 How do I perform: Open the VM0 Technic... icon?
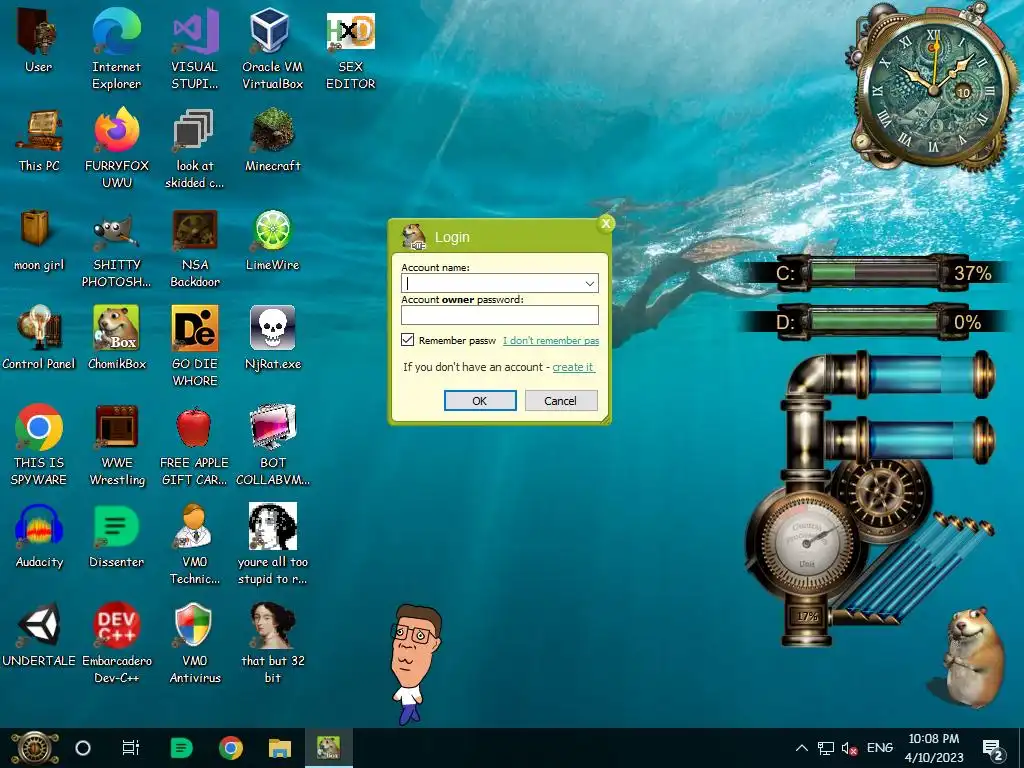tap(195, 544)
